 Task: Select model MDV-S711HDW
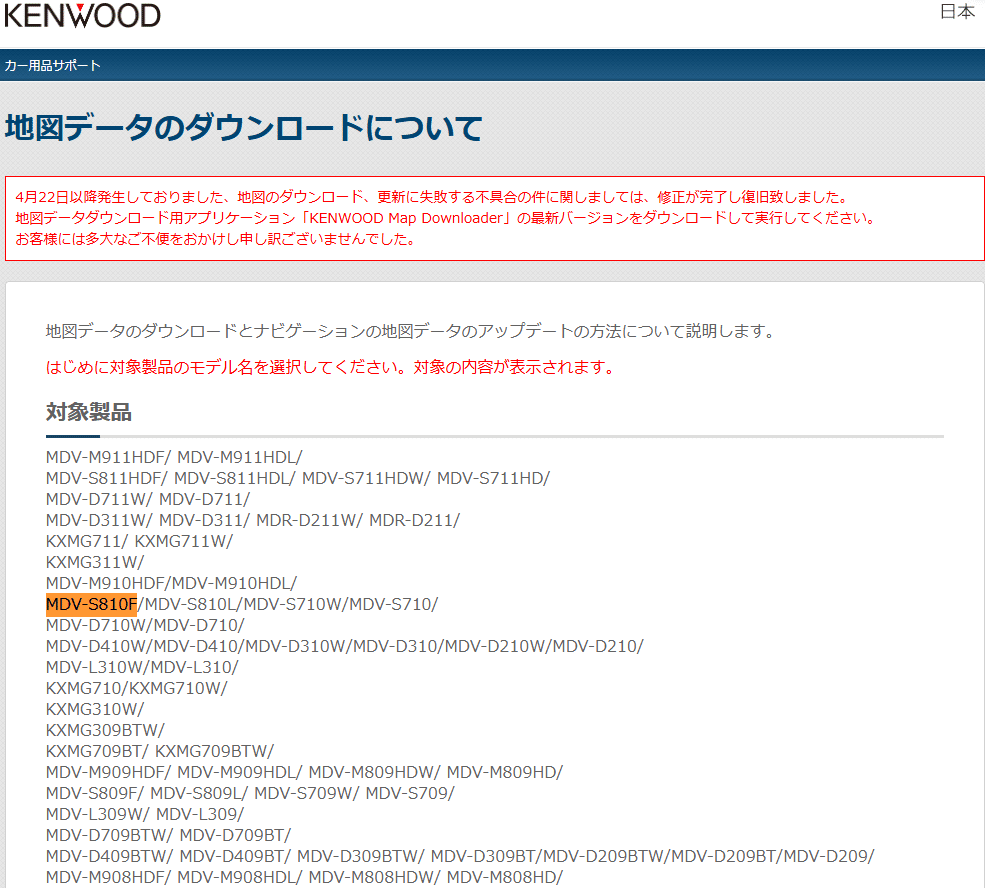[363, 478]
